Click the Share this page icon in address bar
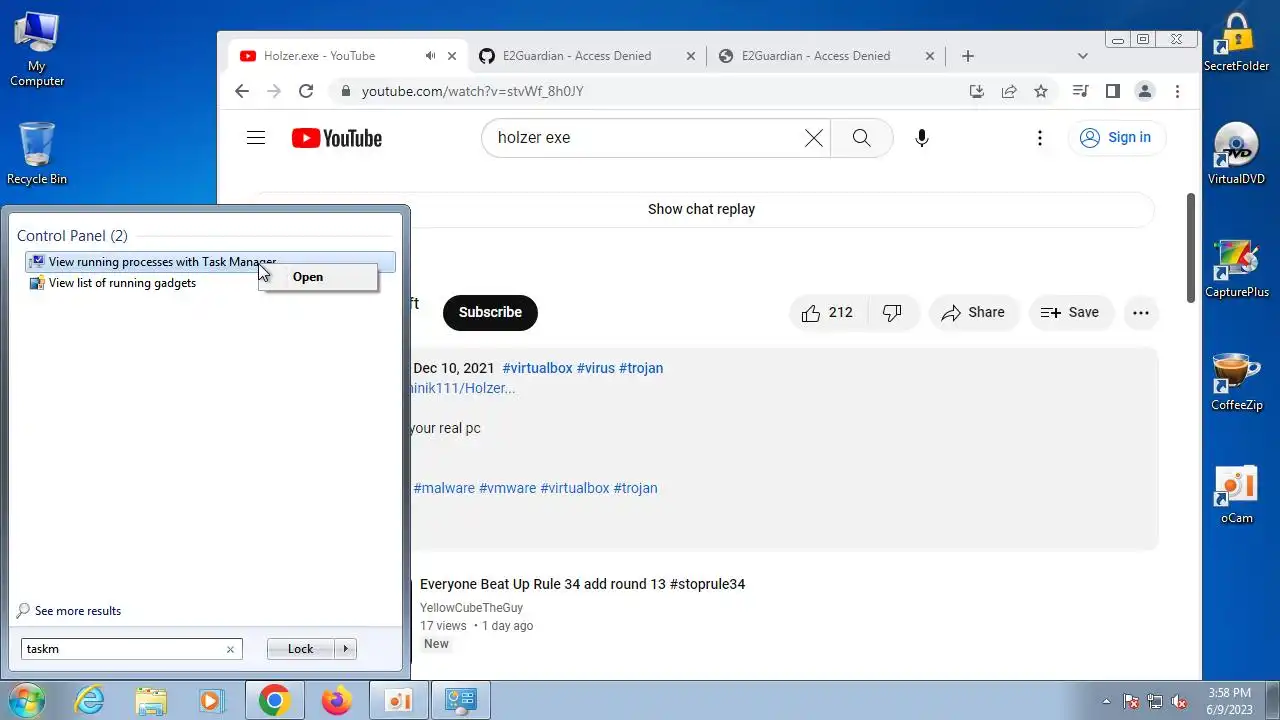Image resolution: width=1280 pixels, height=720 pixels. tap(1009, 91)
